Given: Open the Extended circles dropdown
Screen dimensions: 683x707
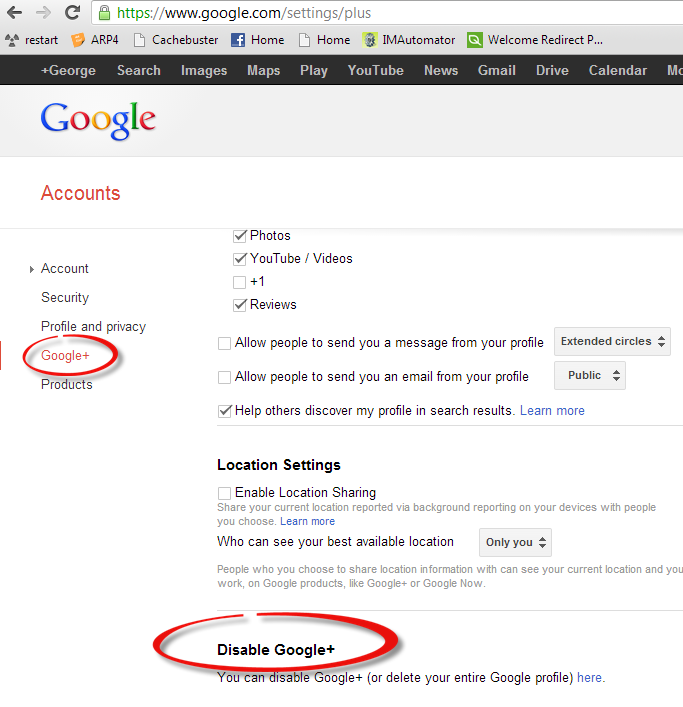Looking at the screenshot, I should pos(612,341).
